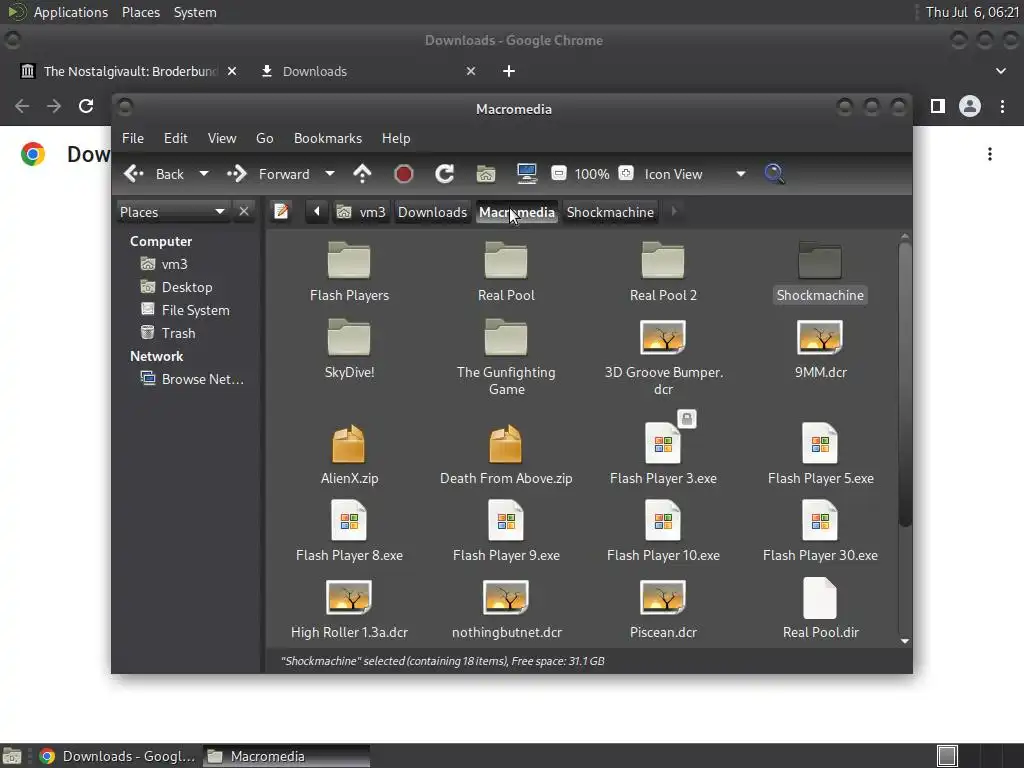Open the Edit menu
The height and width of the screenshot is (768, 1024).
175,138
